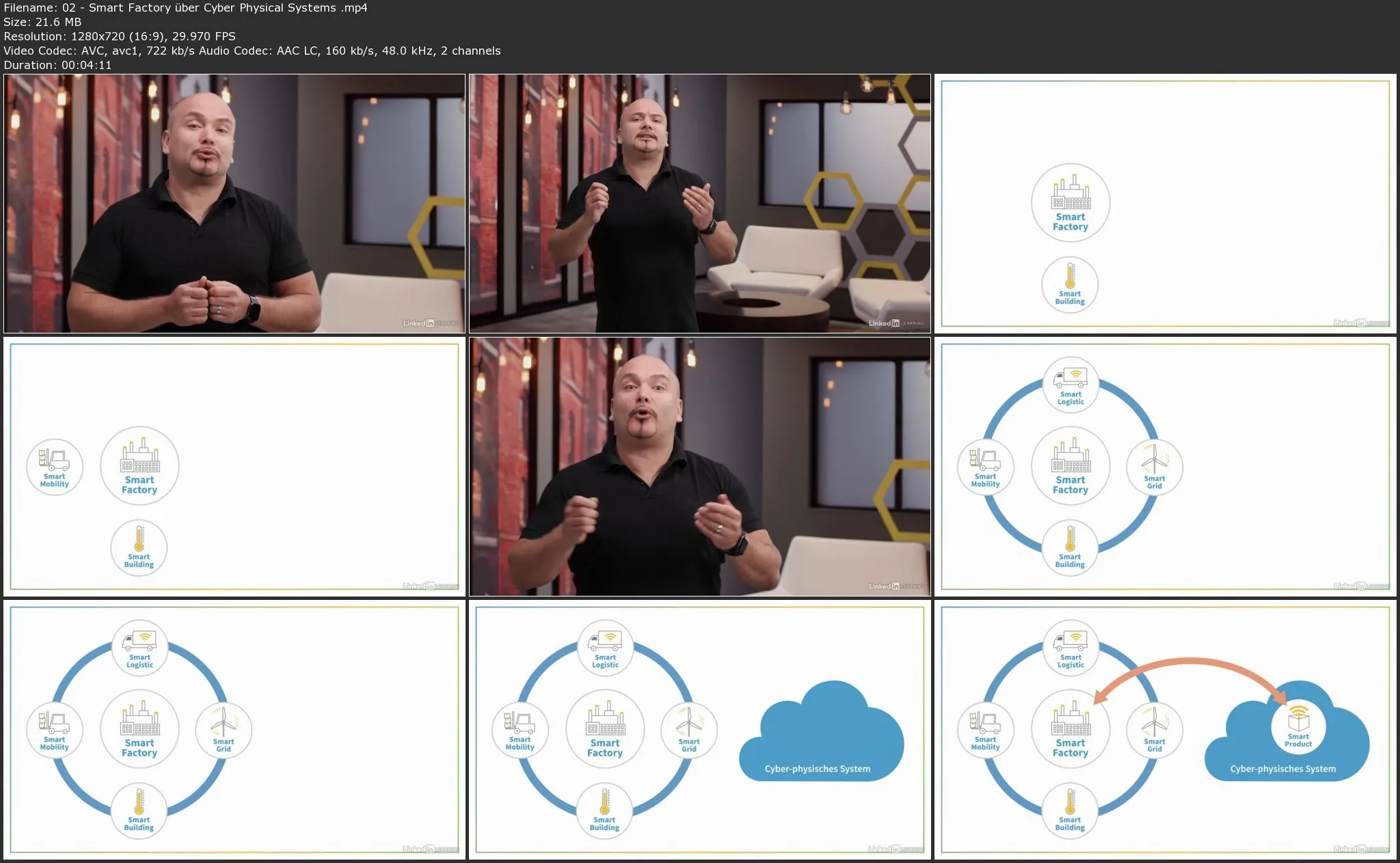Image resolution: width=1400 pixels, height=863 pixels.
Task: Click the Smart Factory icon in the bottom-right frame
Action: click(x=1070, y=729)
